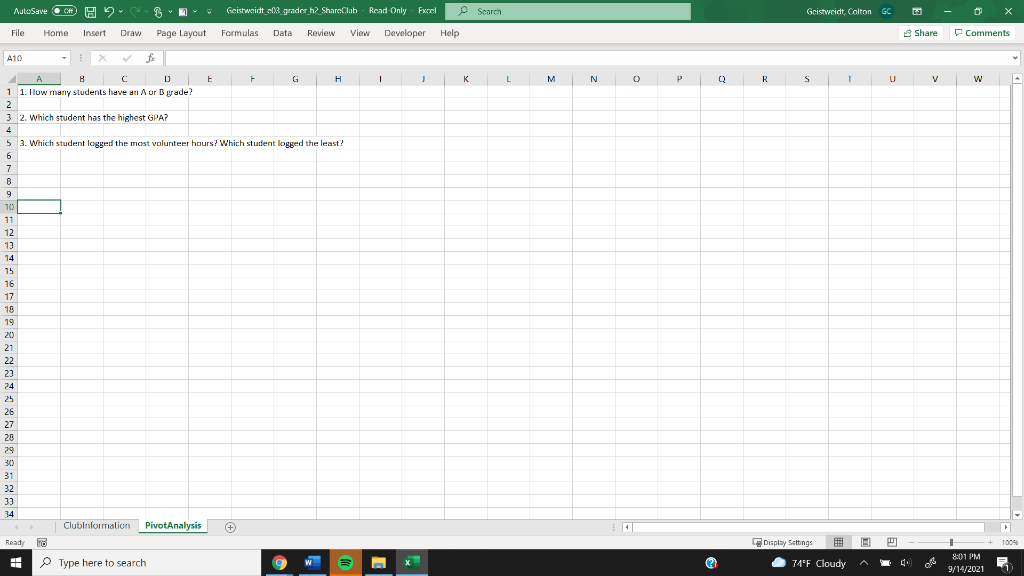Click the Insert Function fx icon
The height and width of the screenshot is (576, 1024).
149,56
